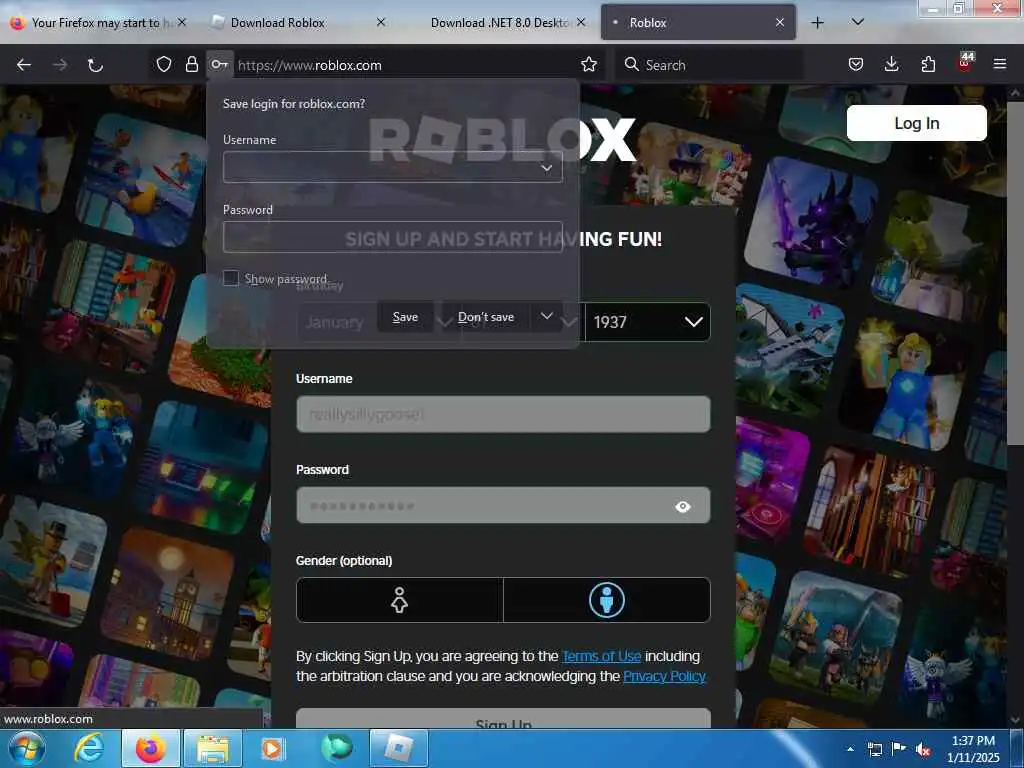
Task: Open the Windows Start menu orb
Action: tap(26, 748)
